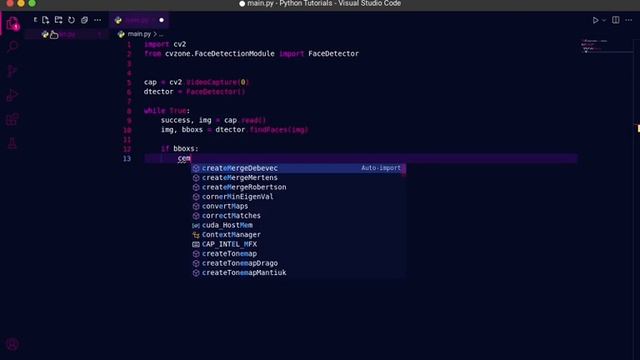Click the 'while True:' code line

[167, 111]
